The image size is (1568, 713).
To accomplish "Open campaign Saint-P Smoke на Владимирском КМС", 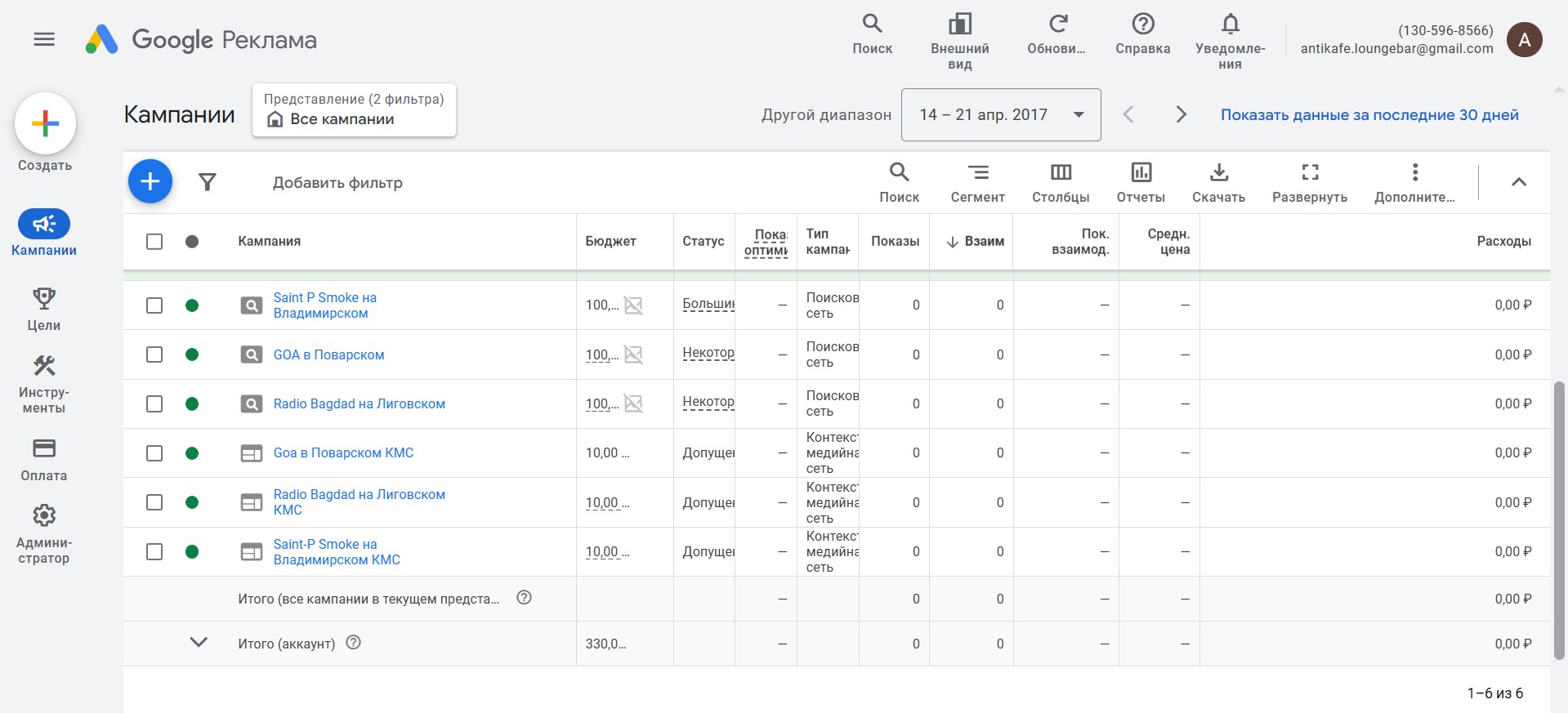I will click(337, 552).
